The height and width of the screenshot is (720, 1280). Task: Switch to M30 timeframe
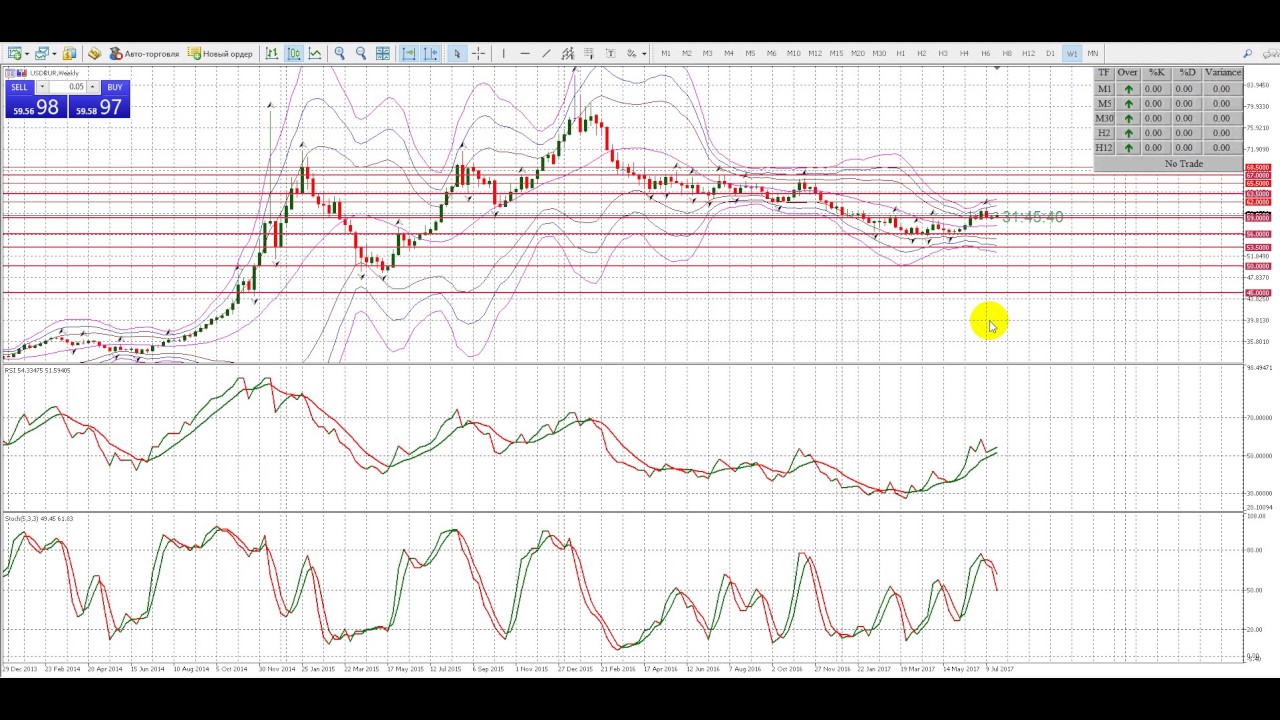click(879, 53)
